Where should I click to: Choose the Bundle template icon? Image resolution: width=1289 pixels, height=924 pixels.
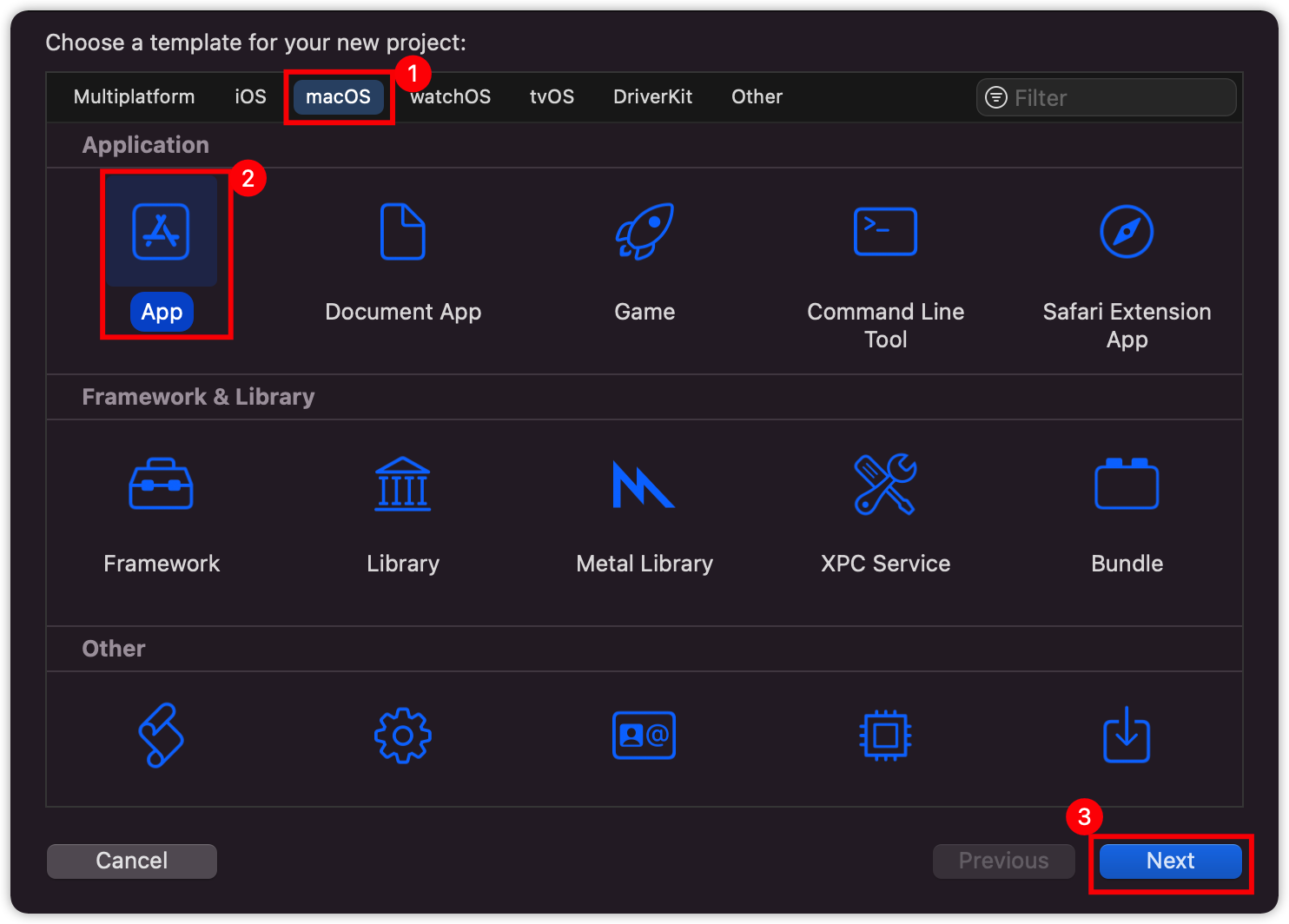pos(1127,484)
